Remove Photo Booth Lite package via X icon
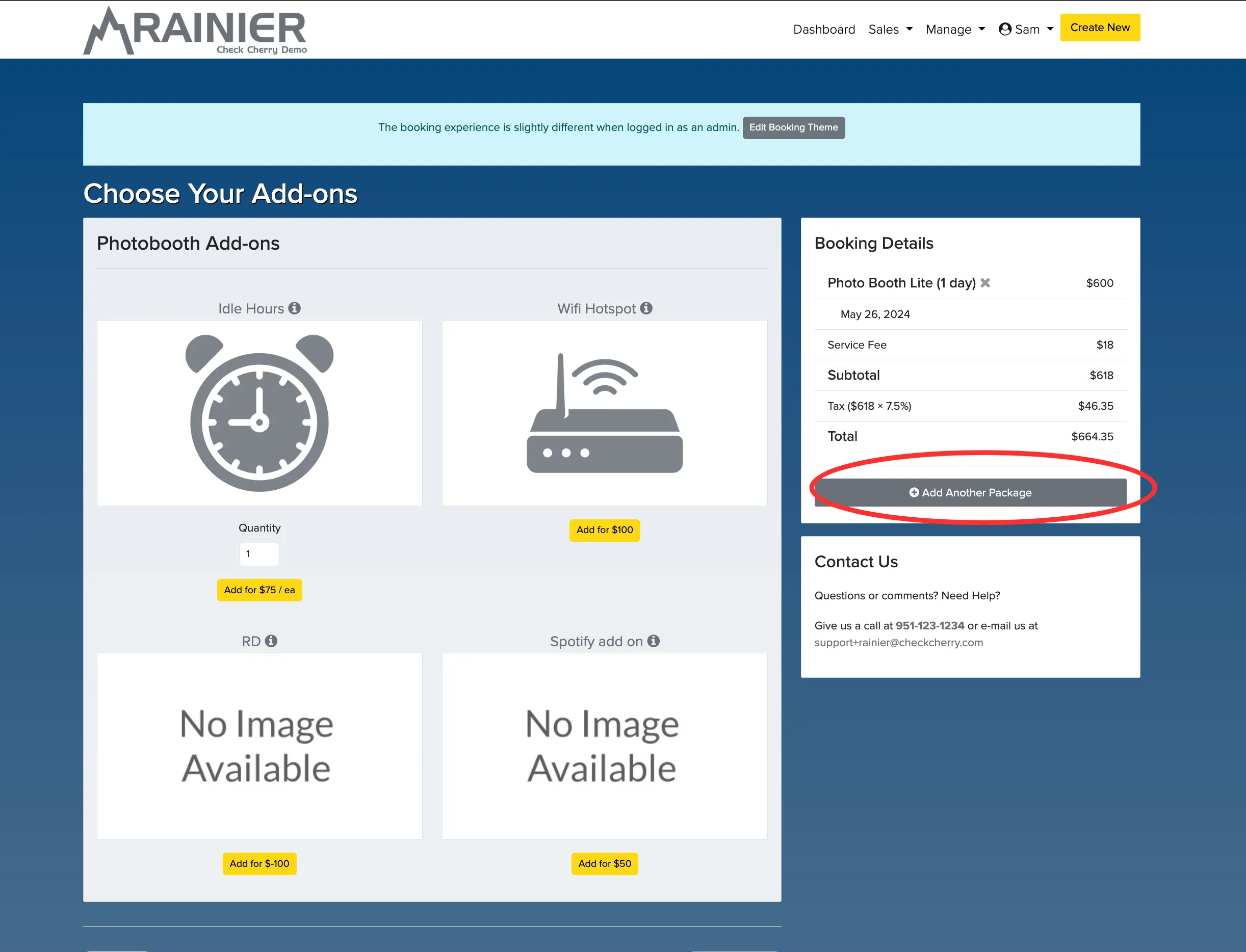 click(985, 283)
